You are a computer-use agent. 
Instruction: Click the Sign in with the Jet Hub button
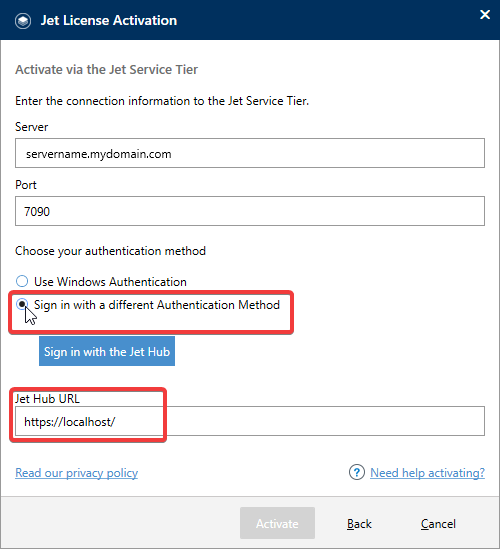[x=107, y=351]
